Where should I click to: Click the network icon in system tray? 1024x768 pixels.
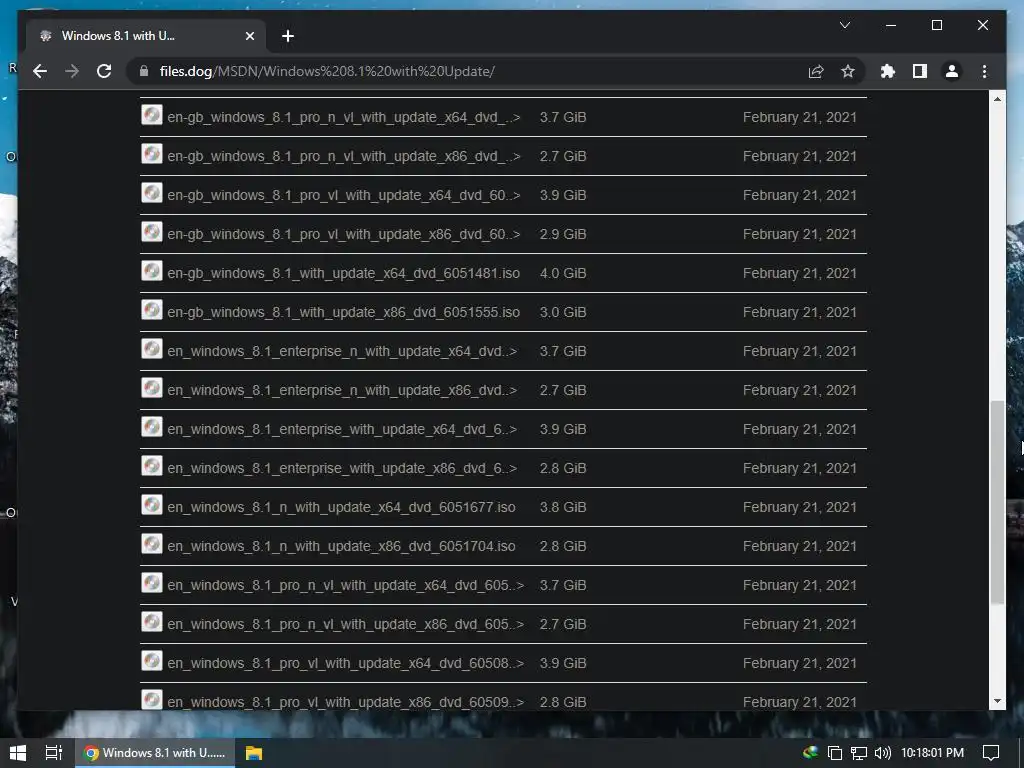[859, 753]
